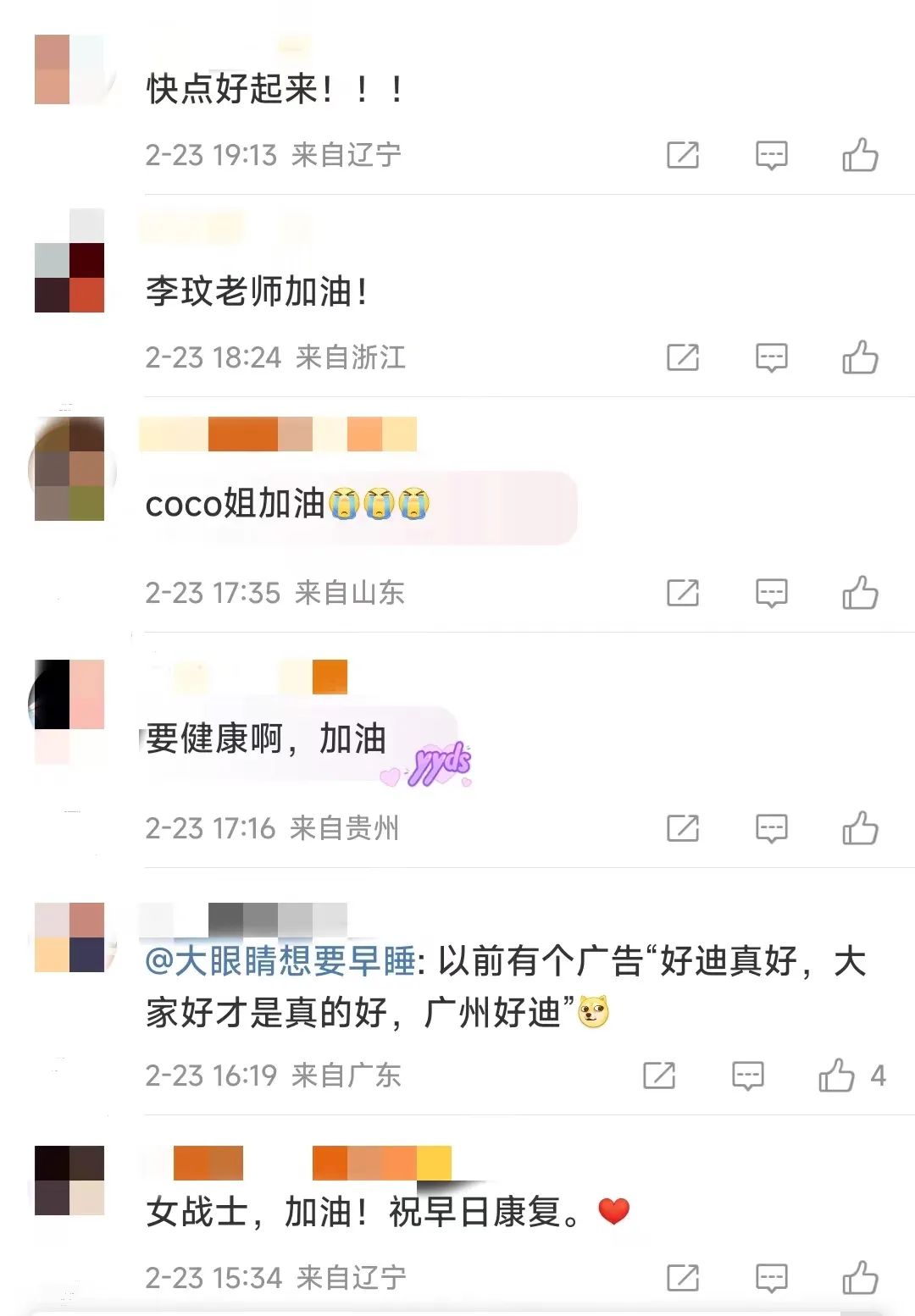
Task: Repost the 要健康啊，加油 comment
Action: 683,828
